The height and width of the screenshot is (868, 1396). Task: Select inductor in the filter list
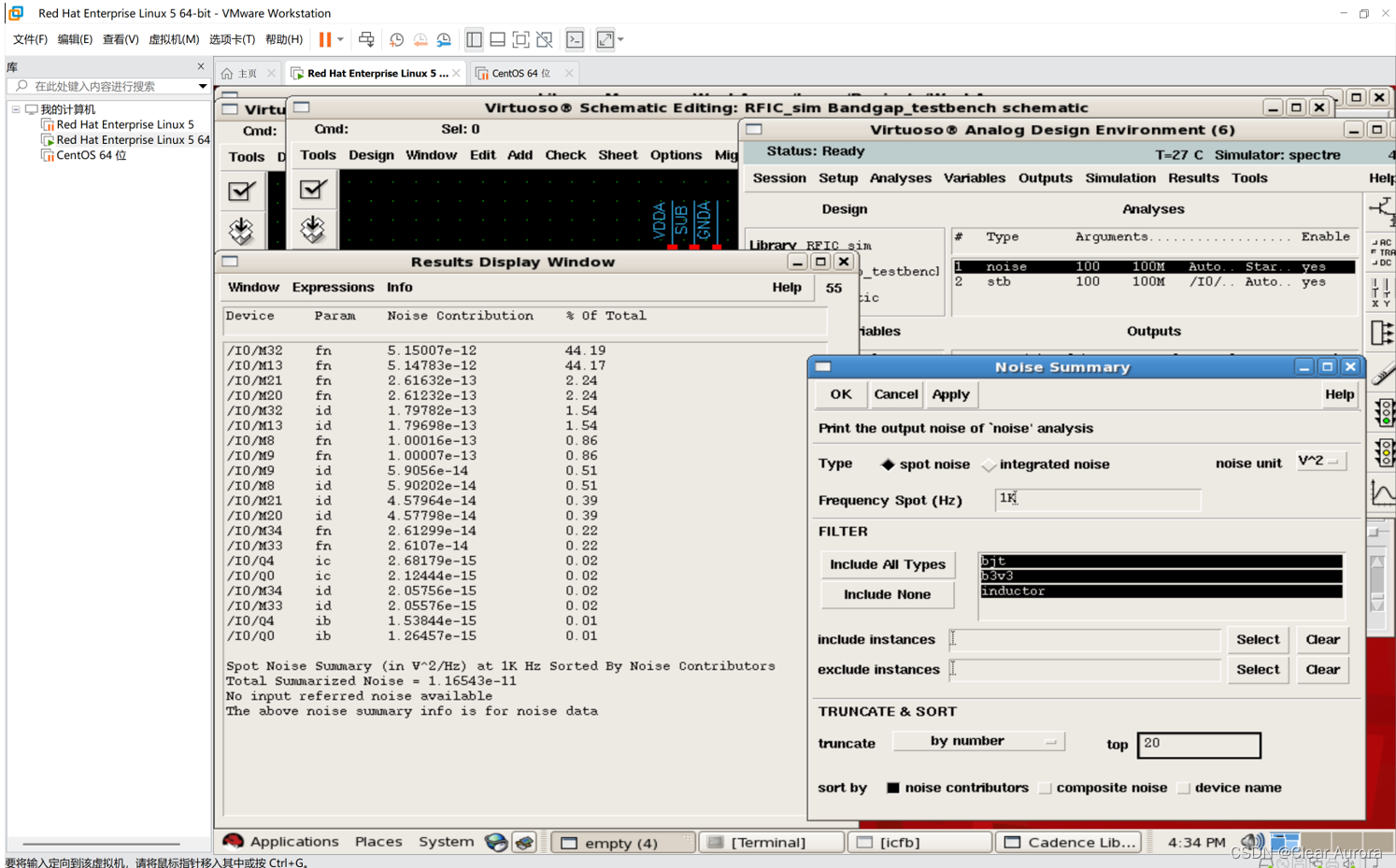coord(1161,591)
